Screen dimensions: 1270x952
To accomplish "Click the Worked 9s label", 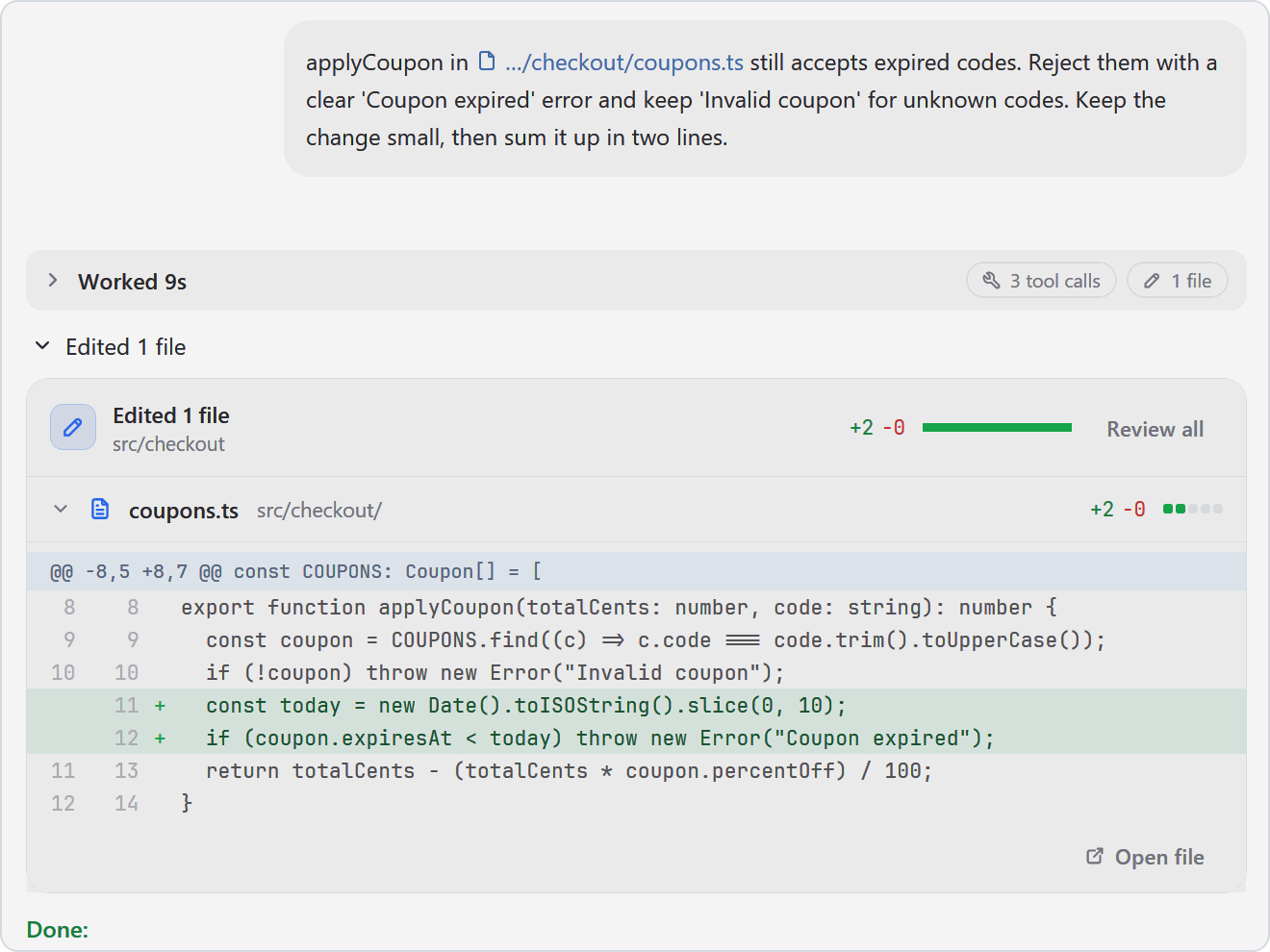I will (133, 282).
